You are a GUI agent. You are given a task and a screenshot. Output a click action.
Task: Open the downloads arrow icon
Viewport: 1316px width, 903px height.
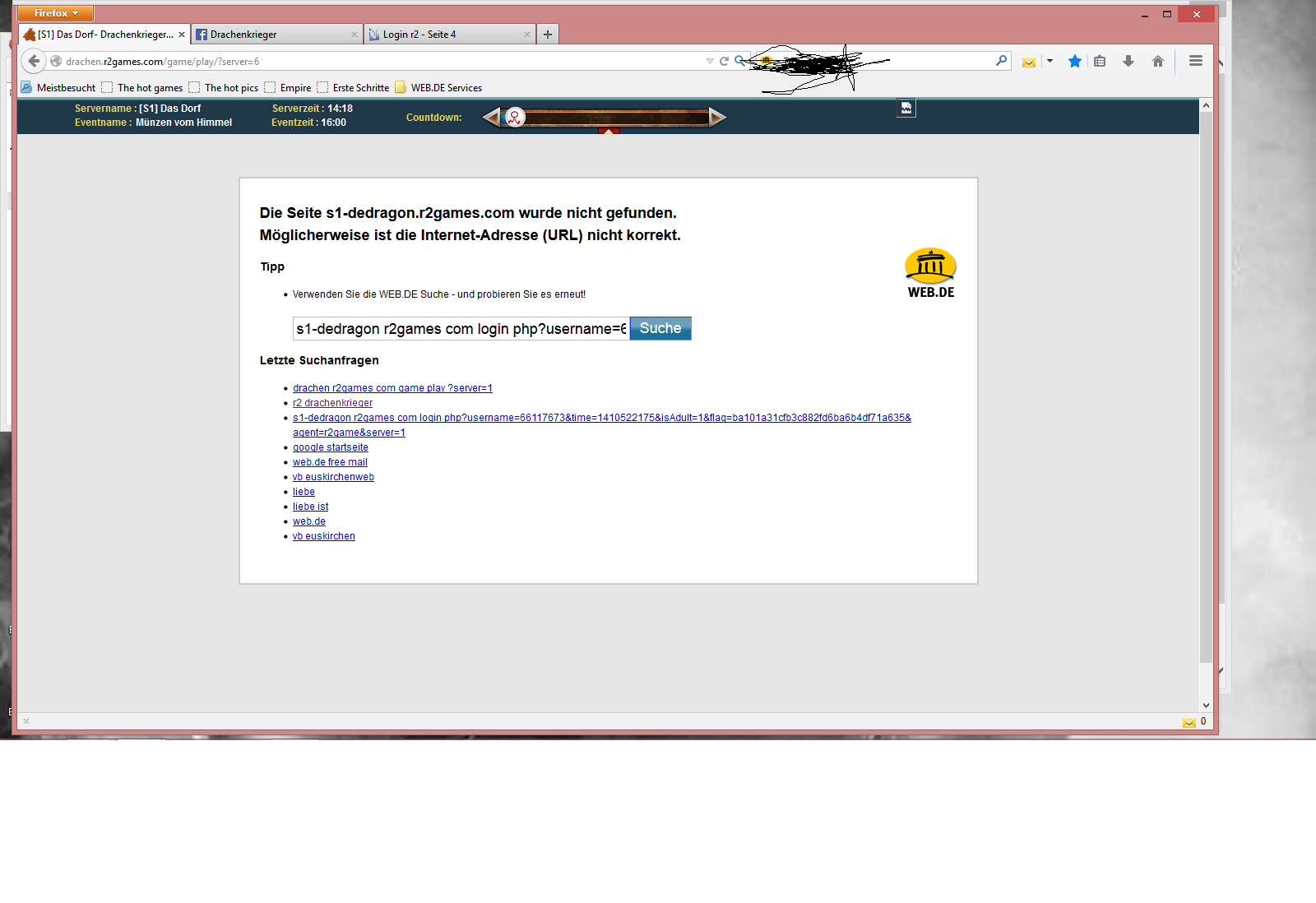1128,61
